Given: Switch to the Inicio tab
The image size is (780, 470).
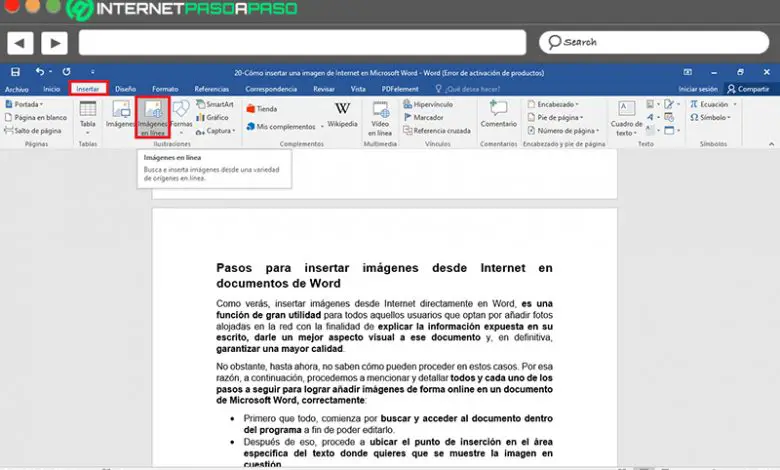Looking at the screenshot, I should [51, 89].
